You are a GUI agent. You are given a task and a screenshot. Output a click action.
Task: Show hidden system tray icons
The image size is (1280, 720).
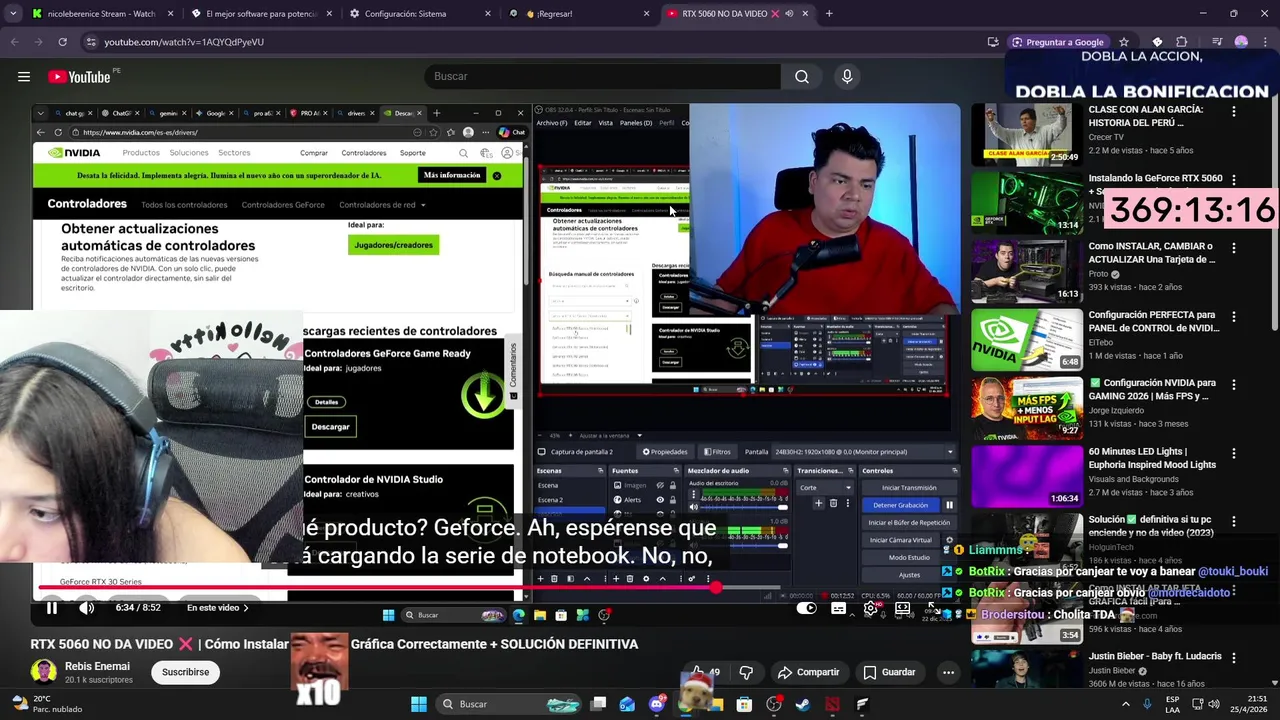click(x=1125, y=704)
